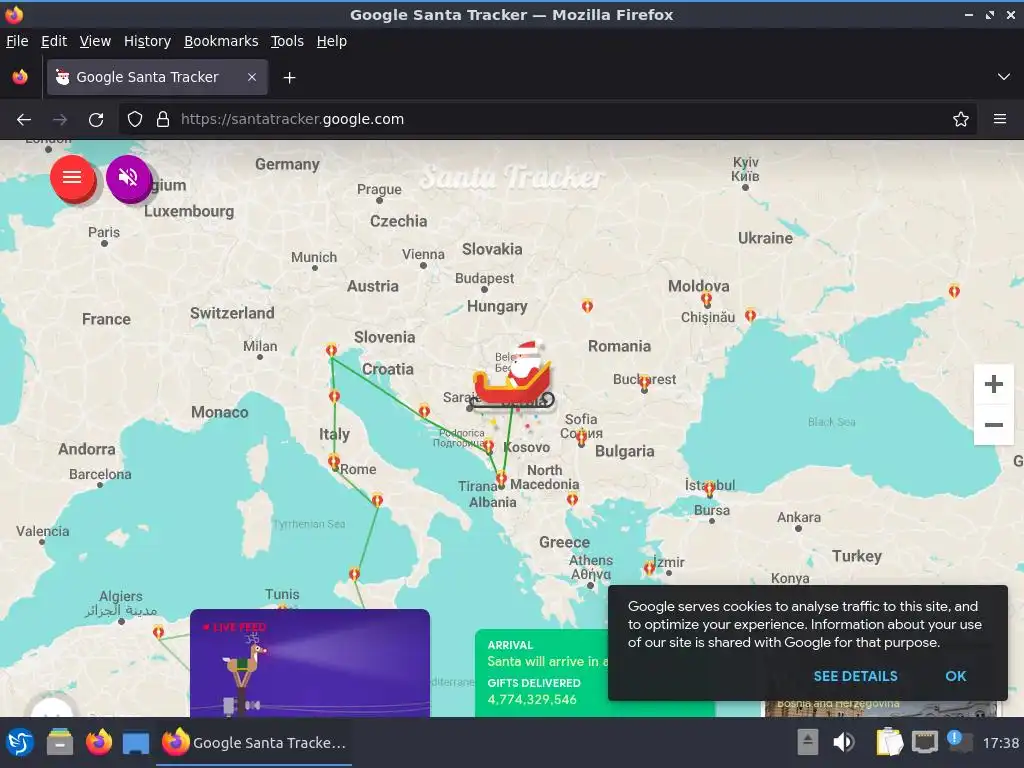Open the notification tray icon
The height and width of the screenshot is (768, 1024).
coord(959,741)
